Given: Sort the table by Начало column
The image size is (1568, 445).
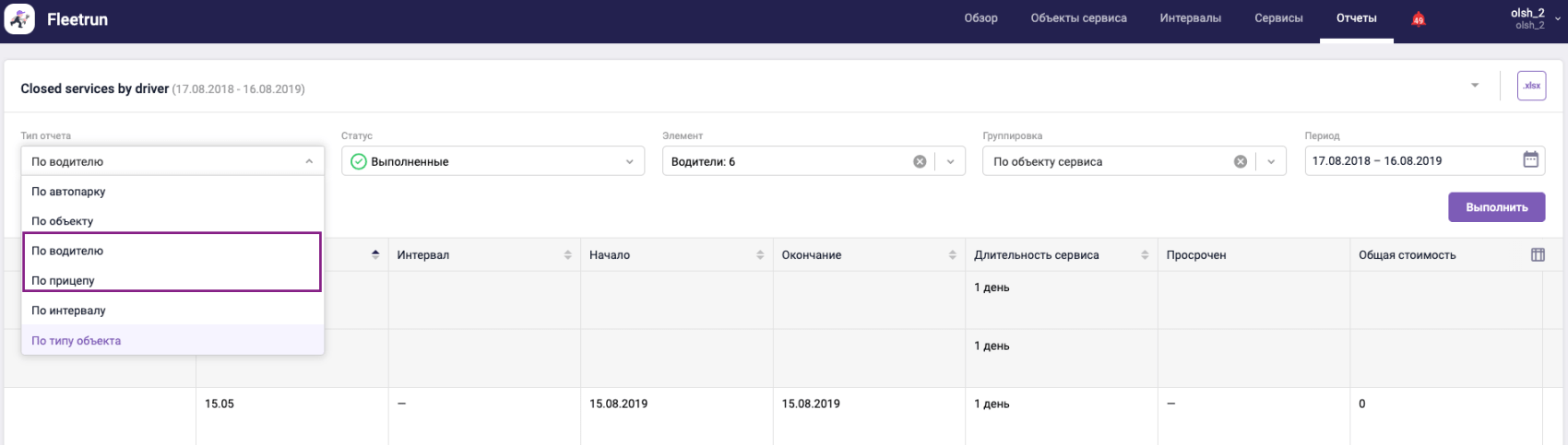Looking at the screenshot, I should pyautogui.click(x=760, y=255).
